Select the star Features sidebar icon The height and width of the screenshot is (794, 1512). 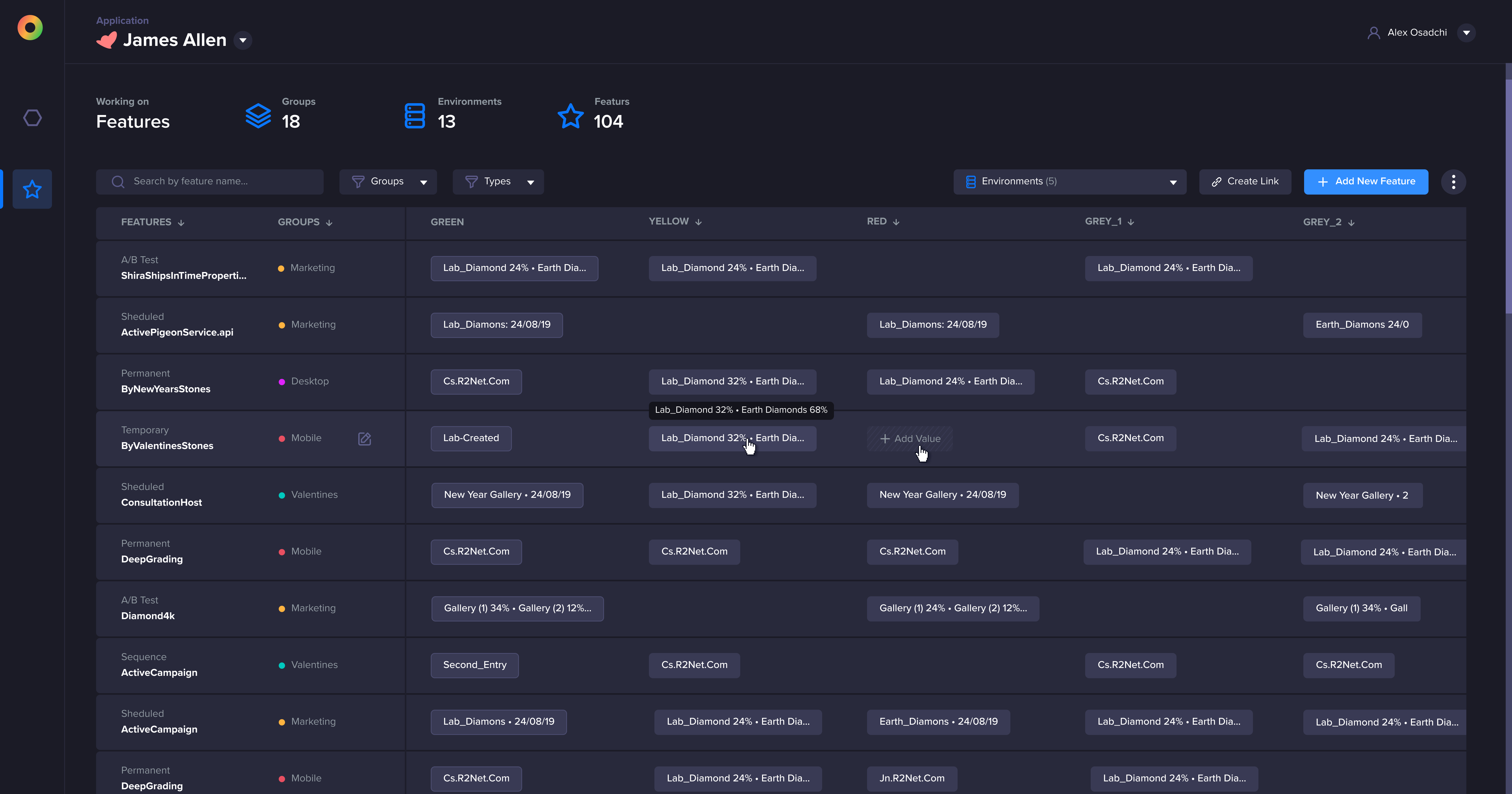pos(32,189)
